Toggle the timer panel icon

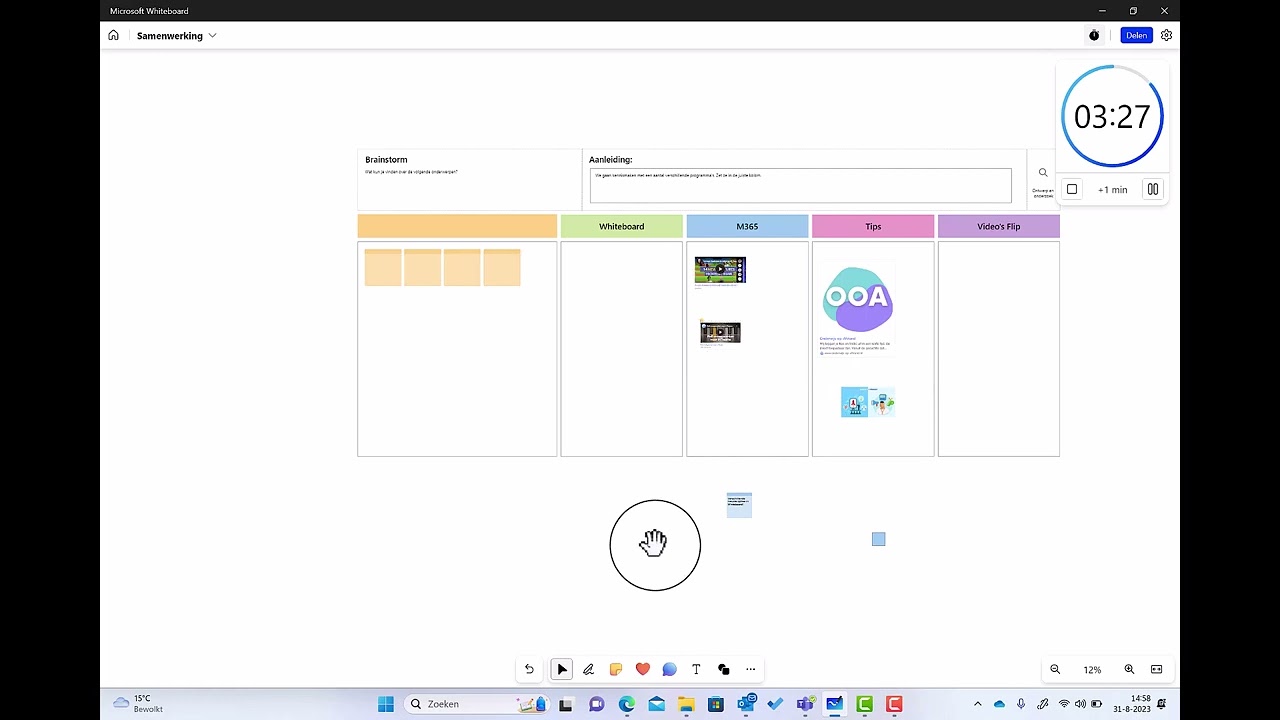coord(1094,35)
